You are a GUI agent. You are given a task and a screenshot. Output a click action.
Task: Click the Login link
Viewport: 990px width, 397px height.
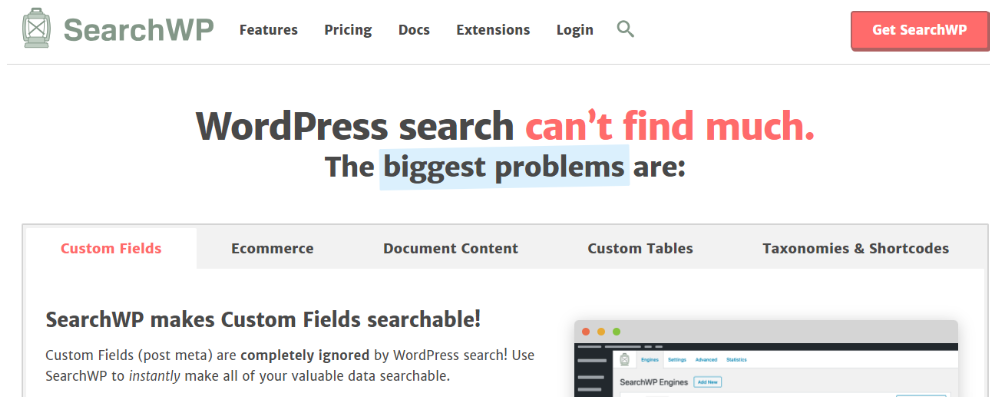click(575, 30)
